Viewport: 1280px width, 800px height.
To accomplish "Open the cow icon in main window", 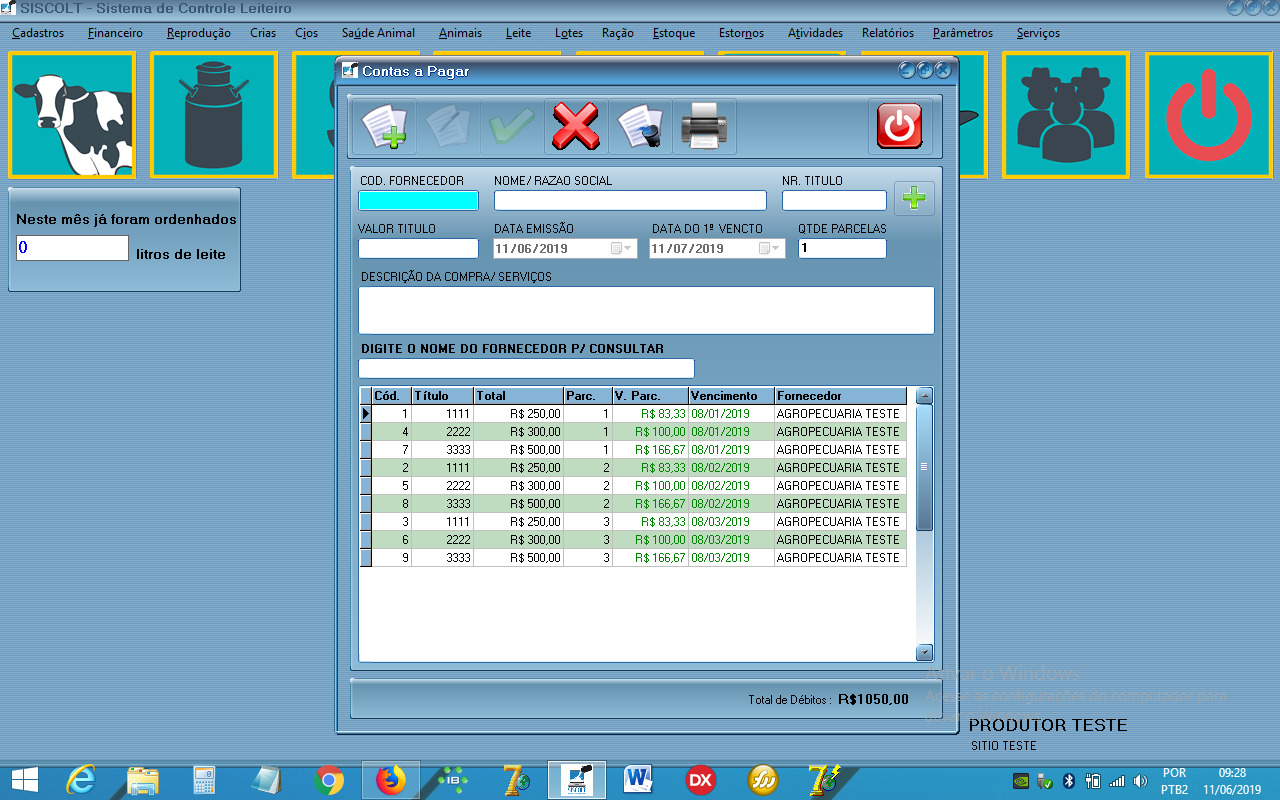I will (72, 115).
